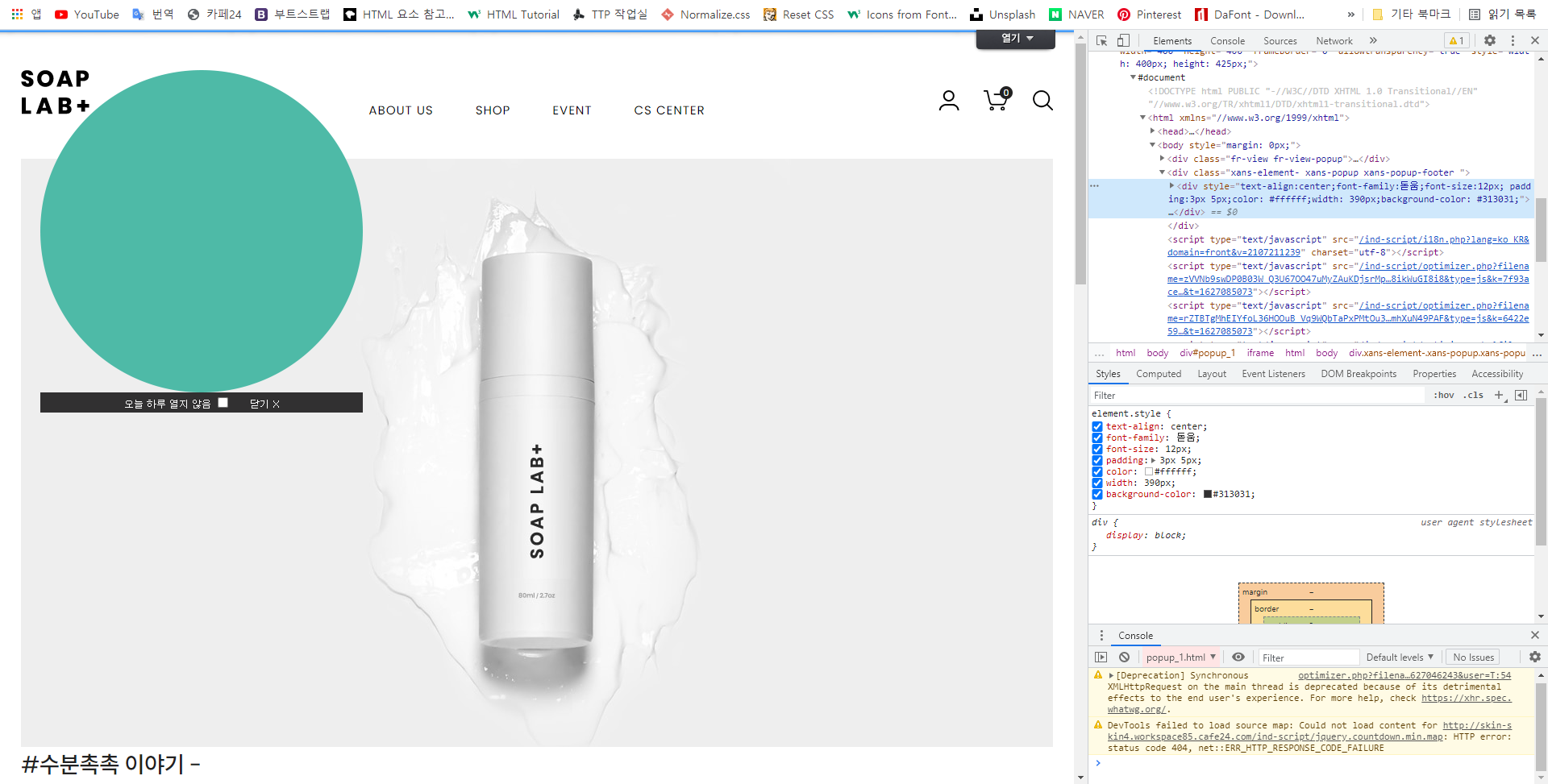
Task: Show more bookmarks chevron
Action: click(x=1351, y=15)
